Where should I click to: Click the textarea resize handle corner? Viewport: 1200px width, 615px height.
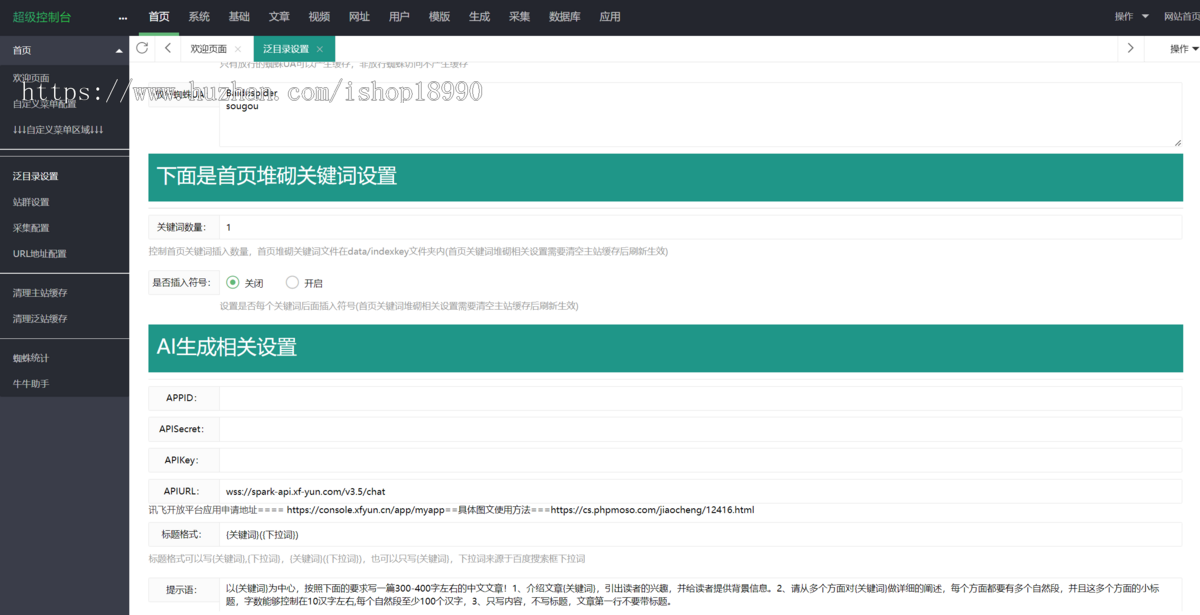(x=1177, y=142)
